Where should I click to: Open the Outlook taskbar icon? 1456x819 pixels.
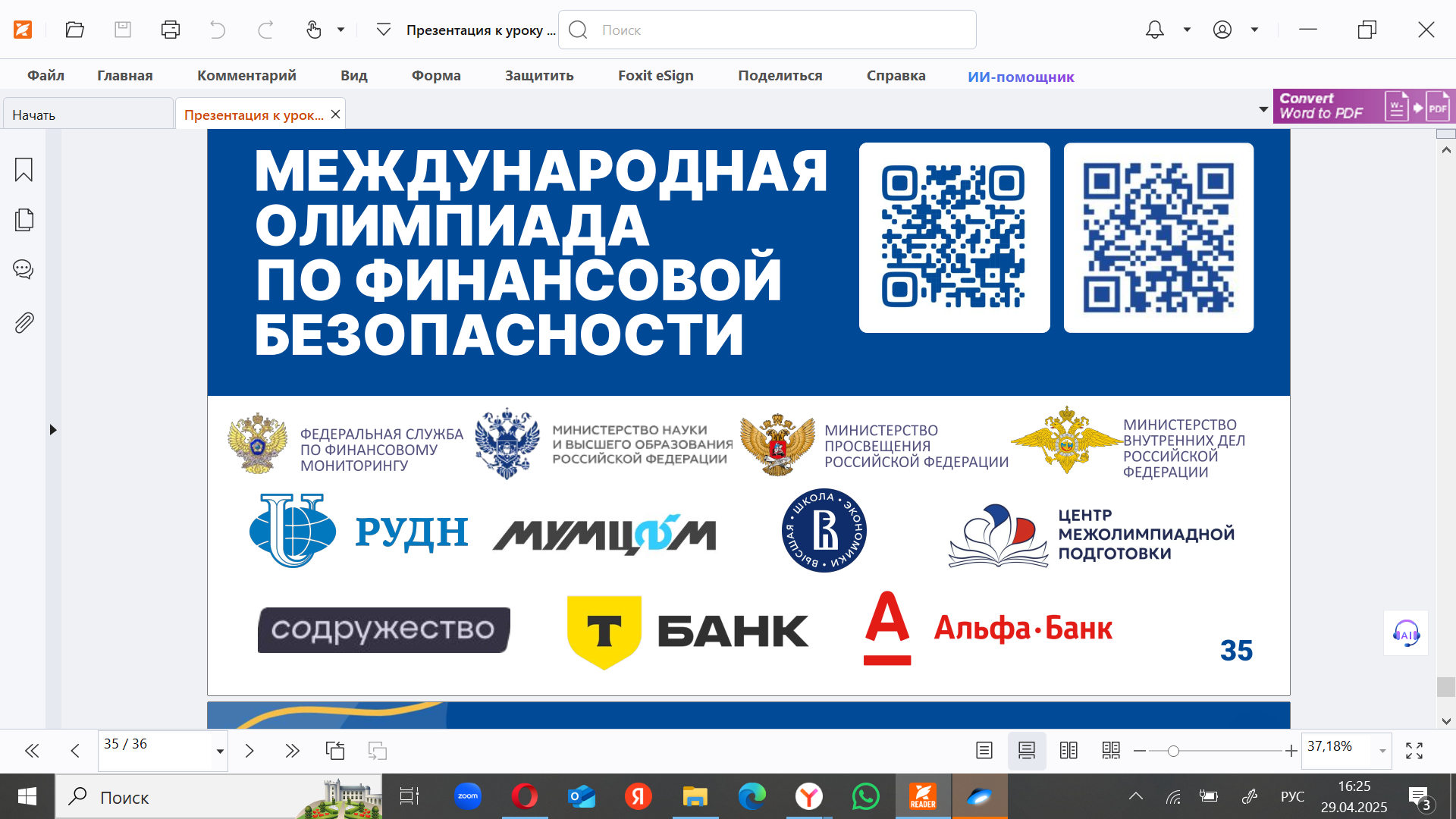click(x=582, y=796)
